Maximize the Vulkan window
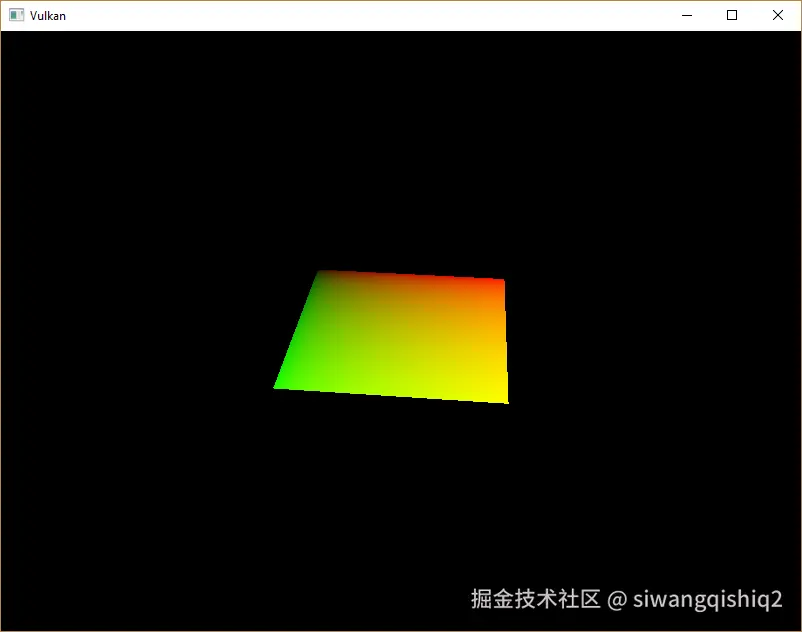This screenshot has width=802, height=632. point(732,15)
